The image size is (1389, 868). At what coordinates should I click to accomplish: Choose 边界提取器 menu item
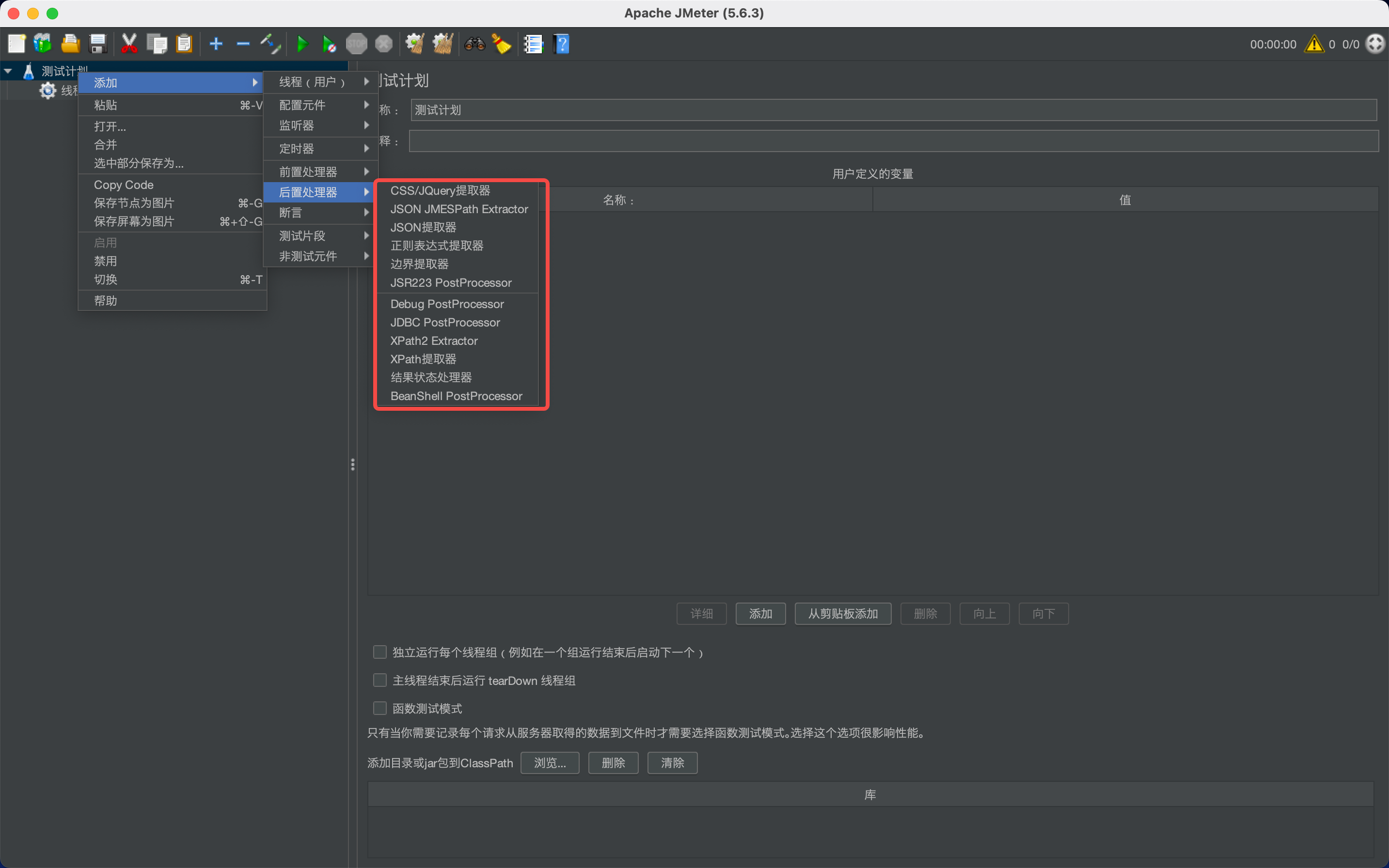(x=457, y=264)
